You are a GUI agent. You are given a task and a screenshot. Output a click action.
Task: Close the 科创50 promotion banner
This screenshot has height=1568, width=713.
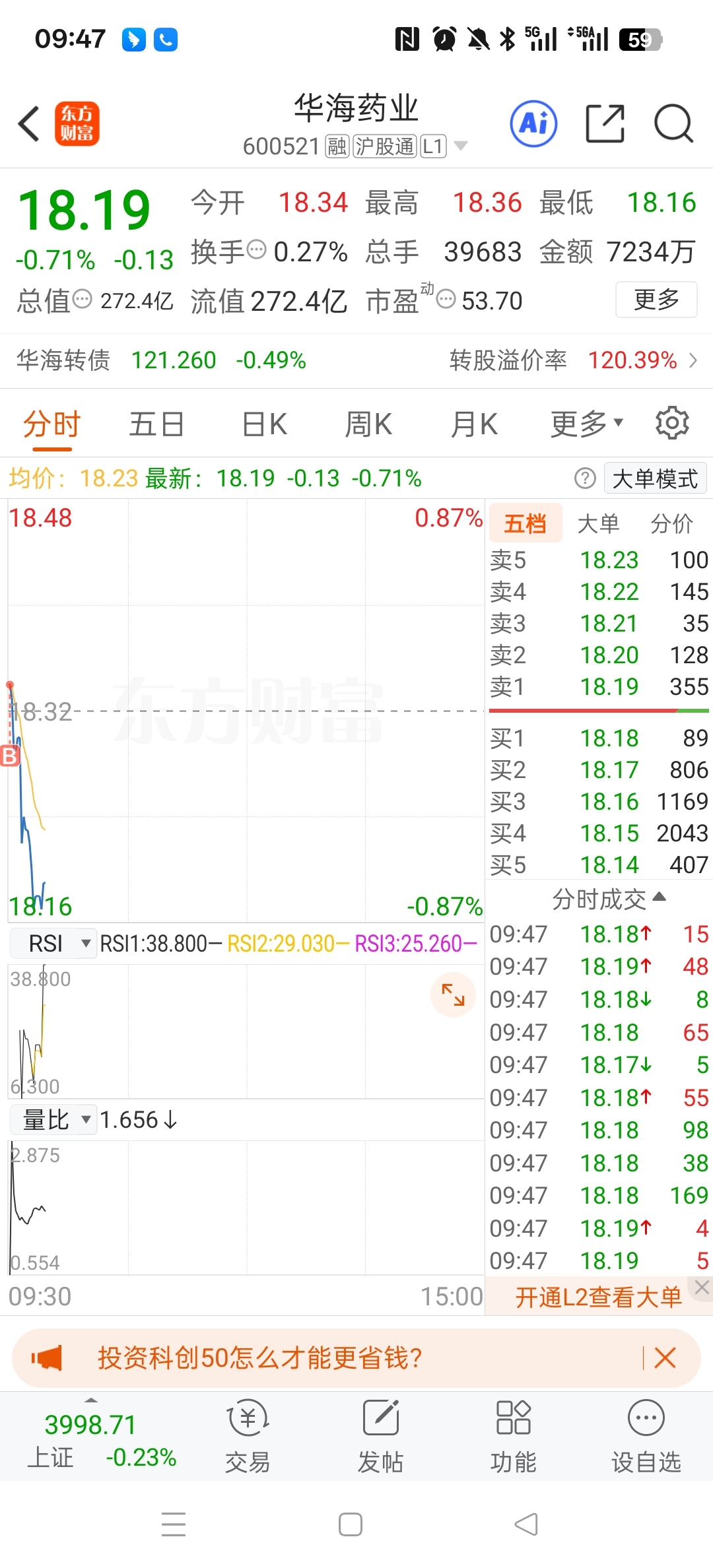665,1358
